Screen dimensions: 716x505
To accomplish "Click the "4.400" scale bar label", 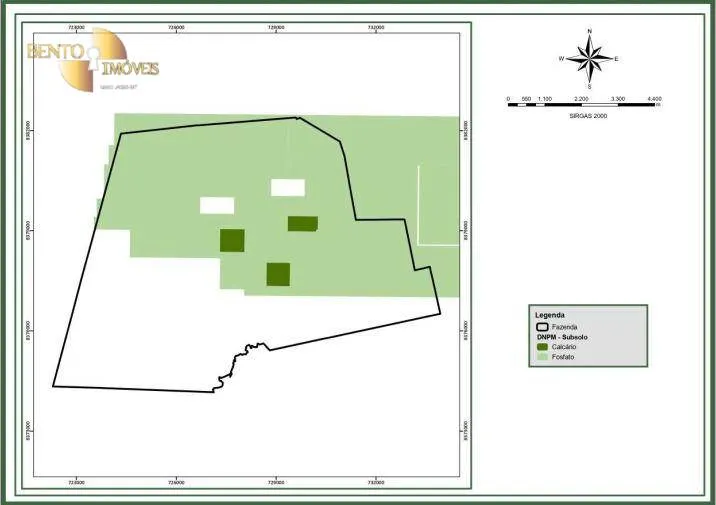I will click(654, 99).
